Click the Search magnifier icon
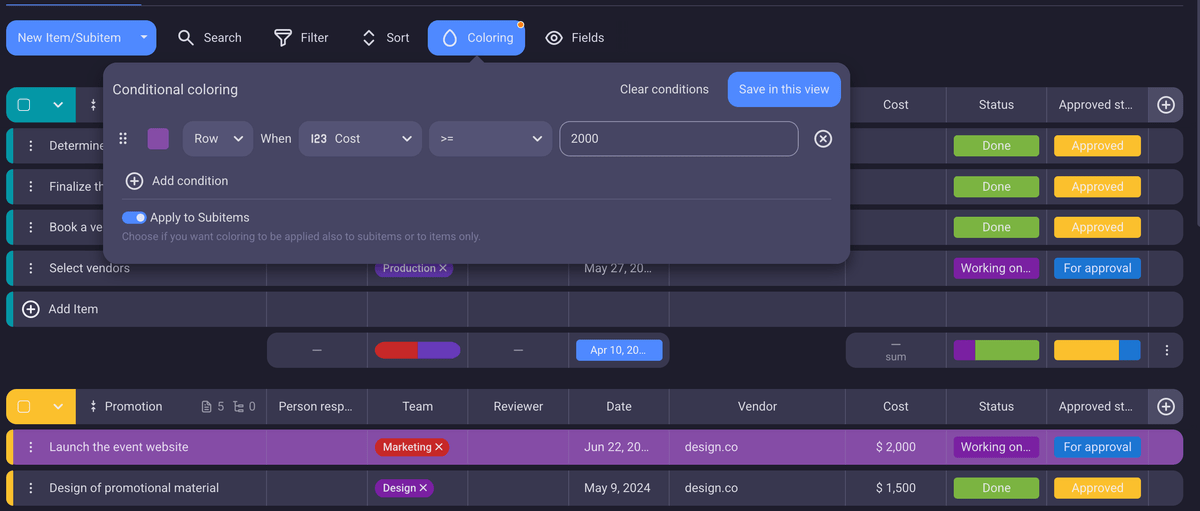The height and width of the screenshot is (511, 1200). [x=186, y=38]
